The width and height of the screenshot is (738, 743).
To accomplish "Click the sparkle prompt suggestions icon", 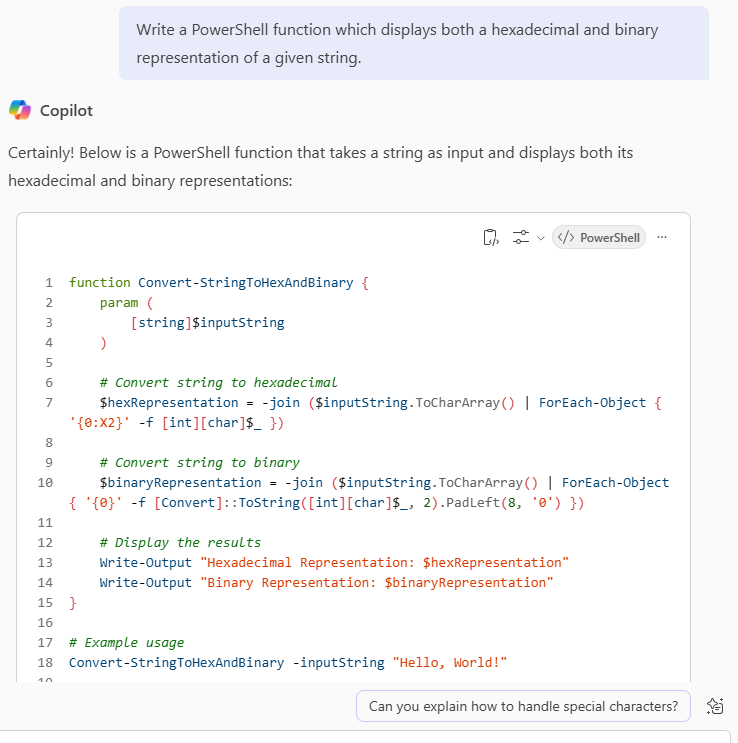I will [715, 706].
